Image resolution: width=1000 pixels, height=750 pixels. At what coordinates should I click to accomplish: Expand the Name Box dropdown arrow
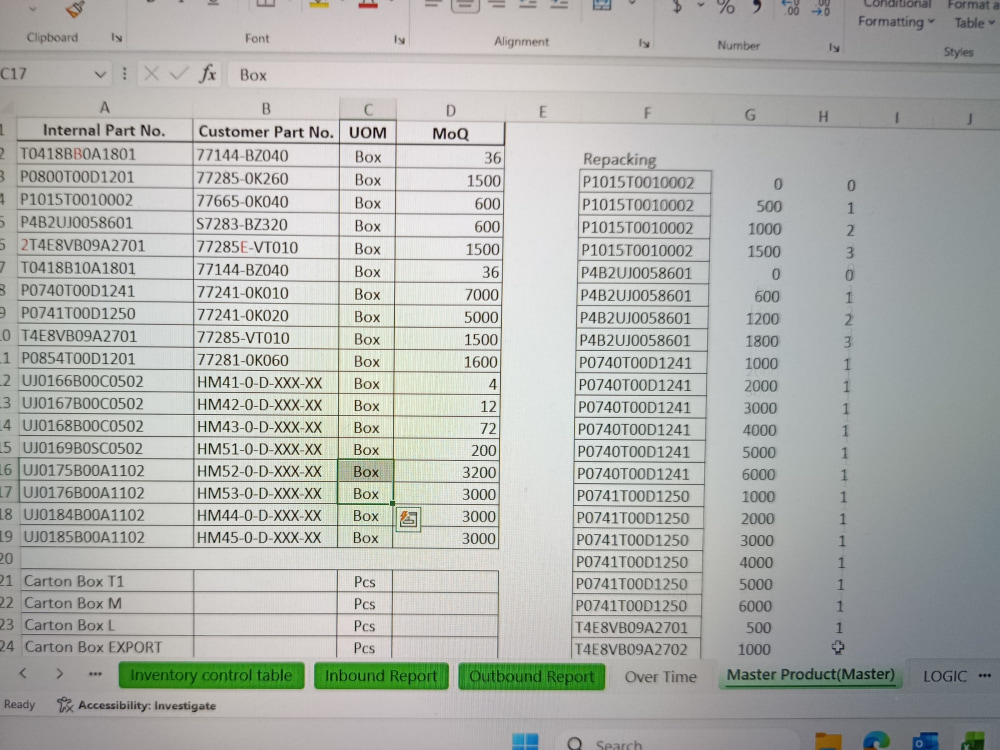click(x=100, y=74)
